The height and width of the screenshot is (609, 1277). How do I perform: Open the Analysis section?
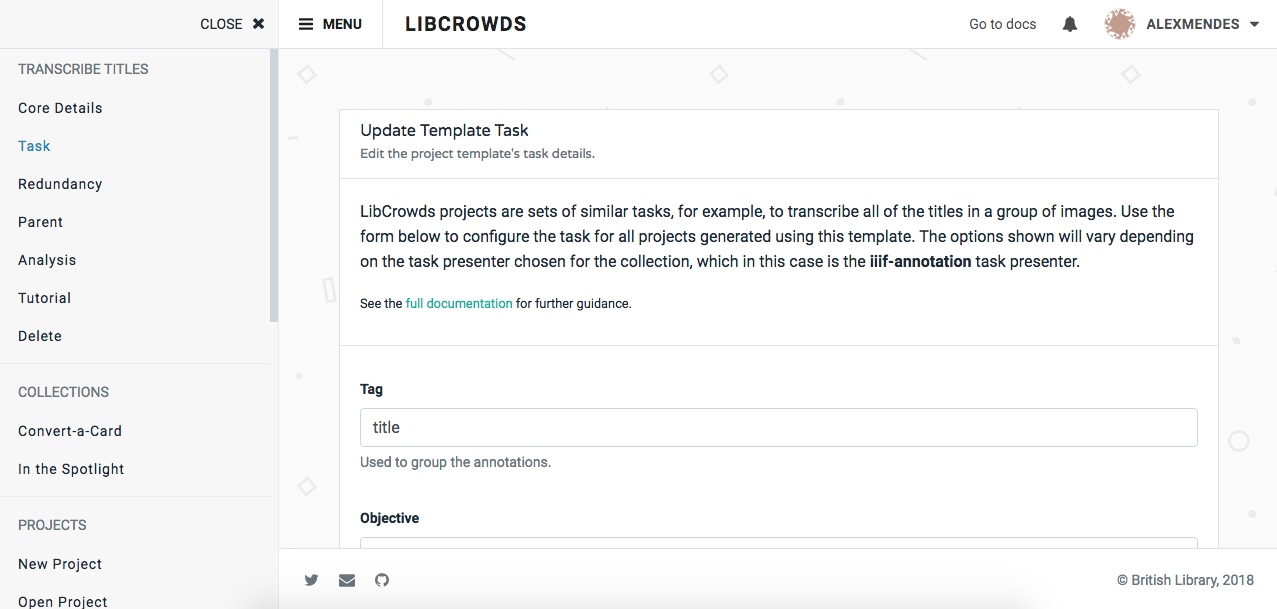point(46,259)
